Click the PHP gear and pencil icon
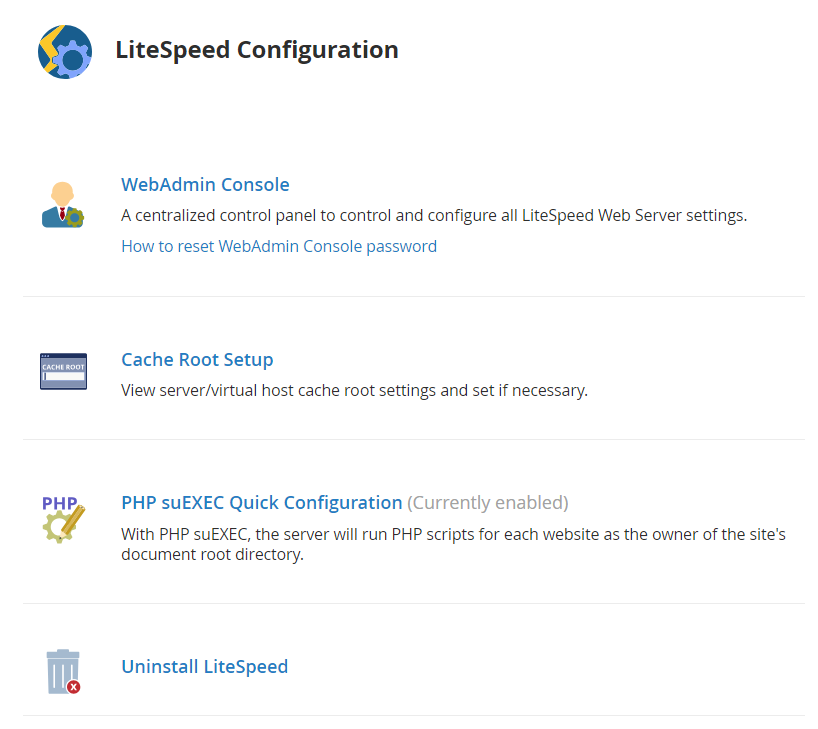 64,519
